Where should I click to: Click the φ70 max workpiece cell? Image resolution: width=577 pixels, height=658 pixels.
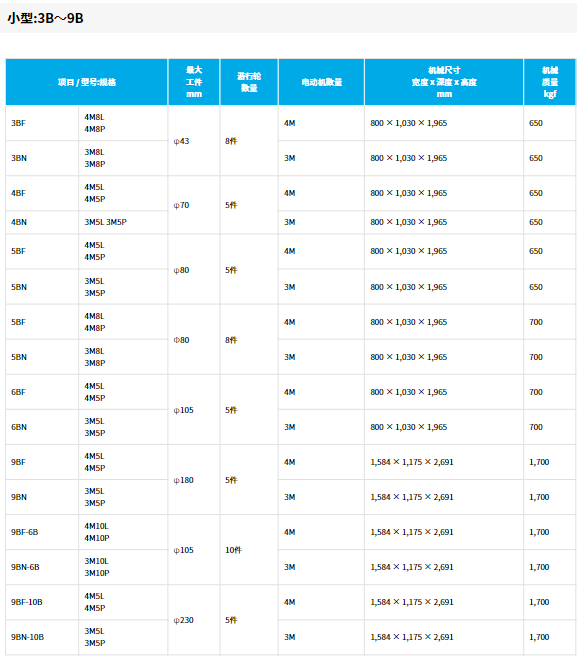pyautogui.click(x=193, y=205)
